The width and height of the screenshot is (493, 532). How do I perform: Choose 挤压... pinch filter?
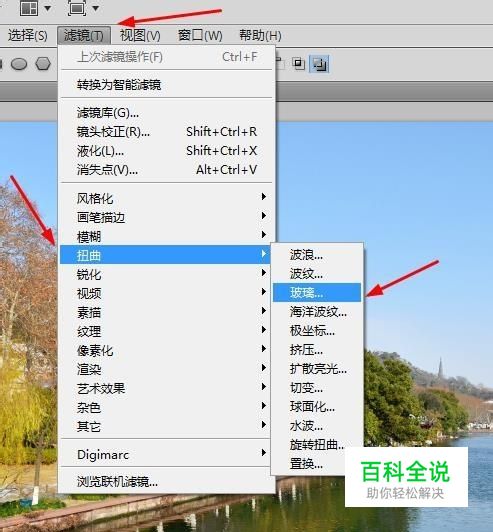[x=317, y=349]
